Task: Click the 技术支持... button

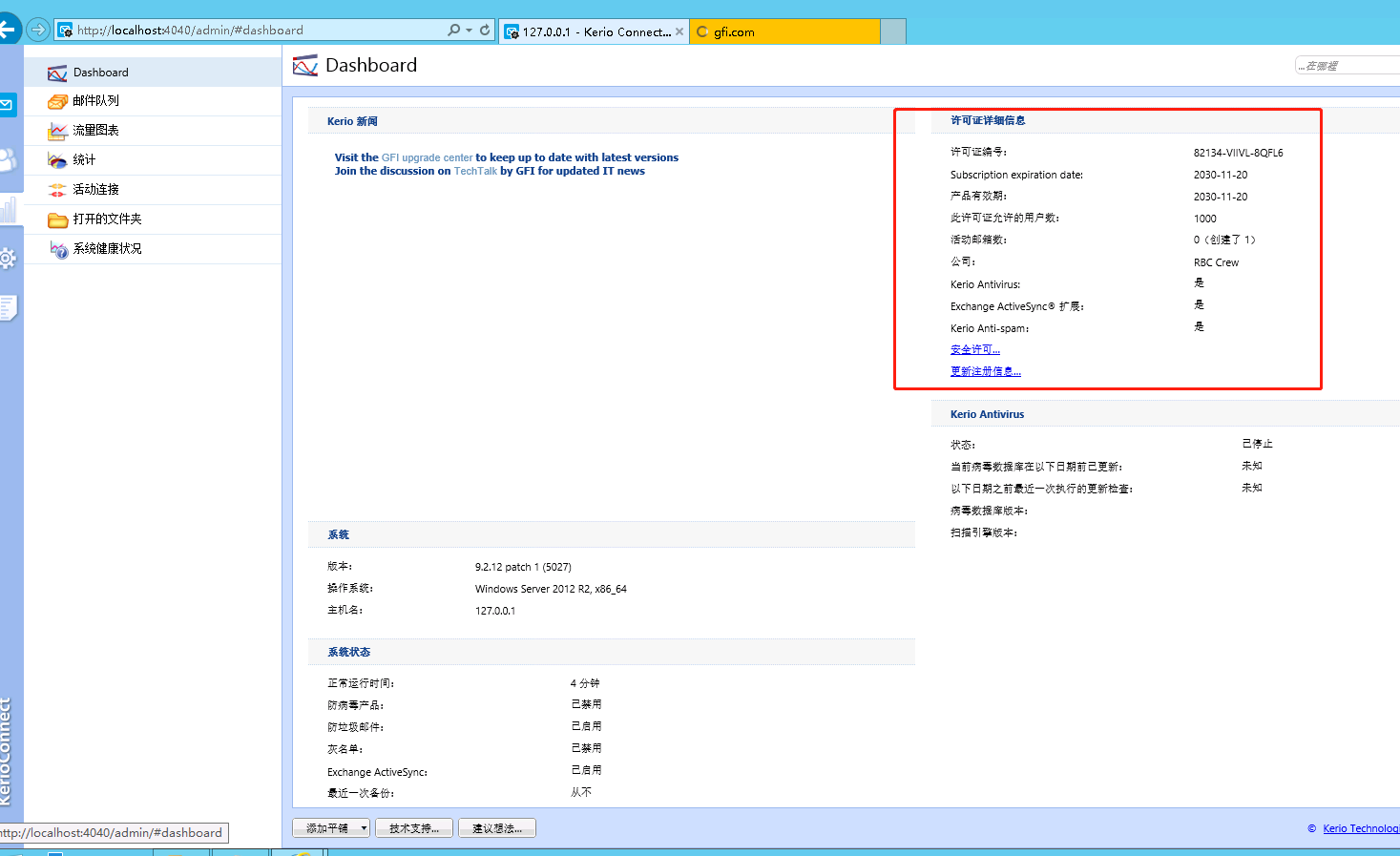Action: [x=414, y=828]
